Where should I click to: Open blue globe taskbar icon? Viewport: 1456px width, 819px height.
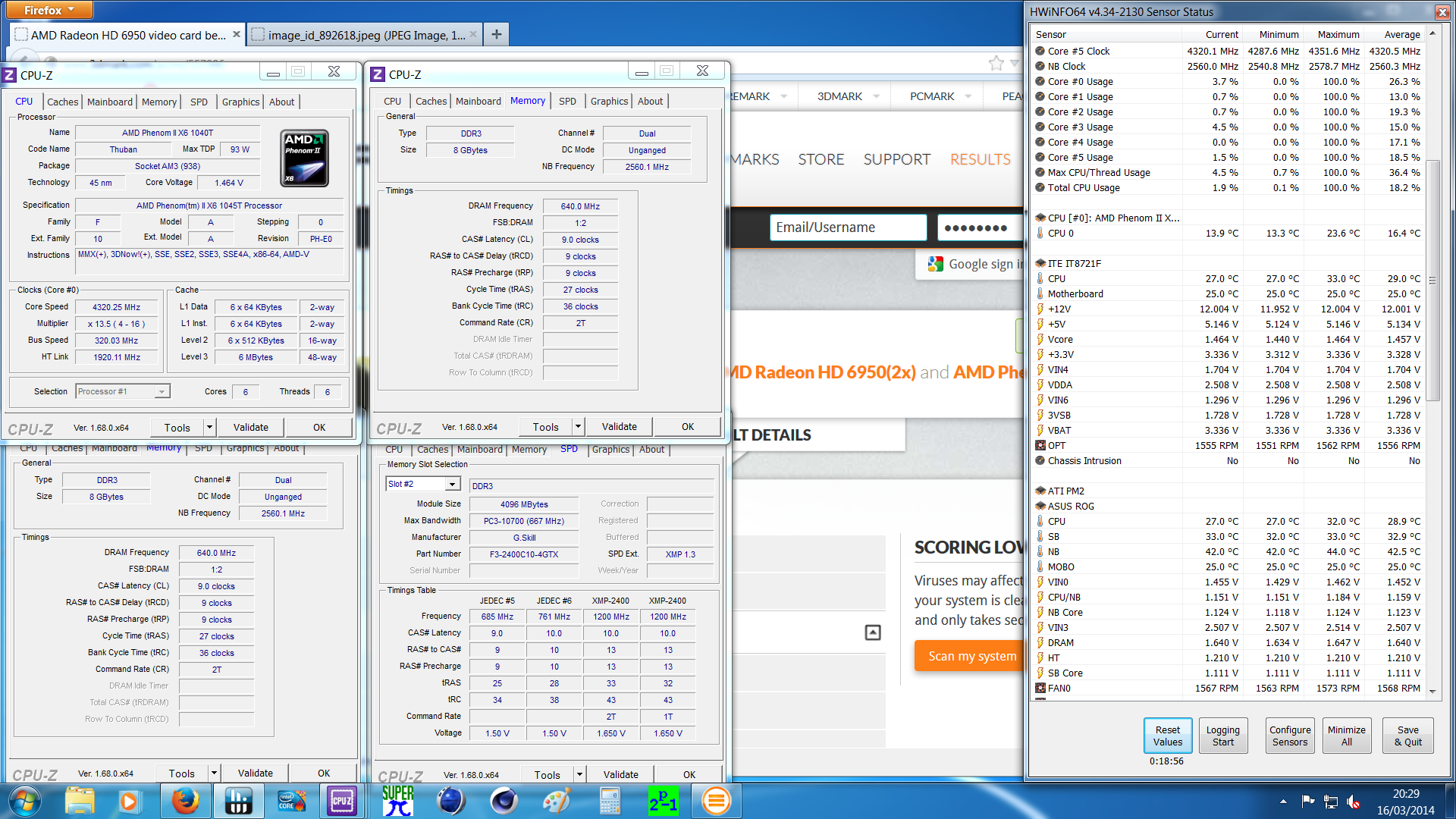pos(451,800)
